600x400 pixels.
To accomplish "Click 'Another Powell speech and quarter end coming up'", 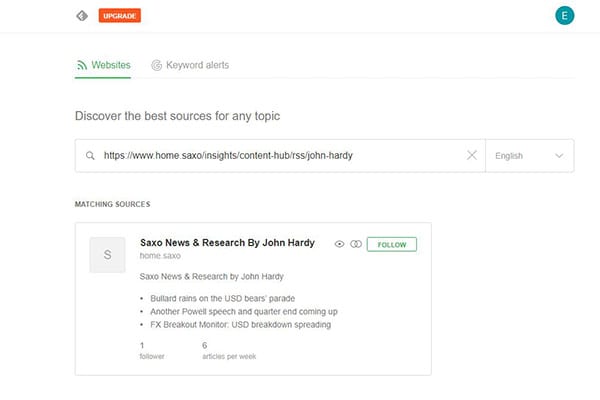I will coord(244,312).
